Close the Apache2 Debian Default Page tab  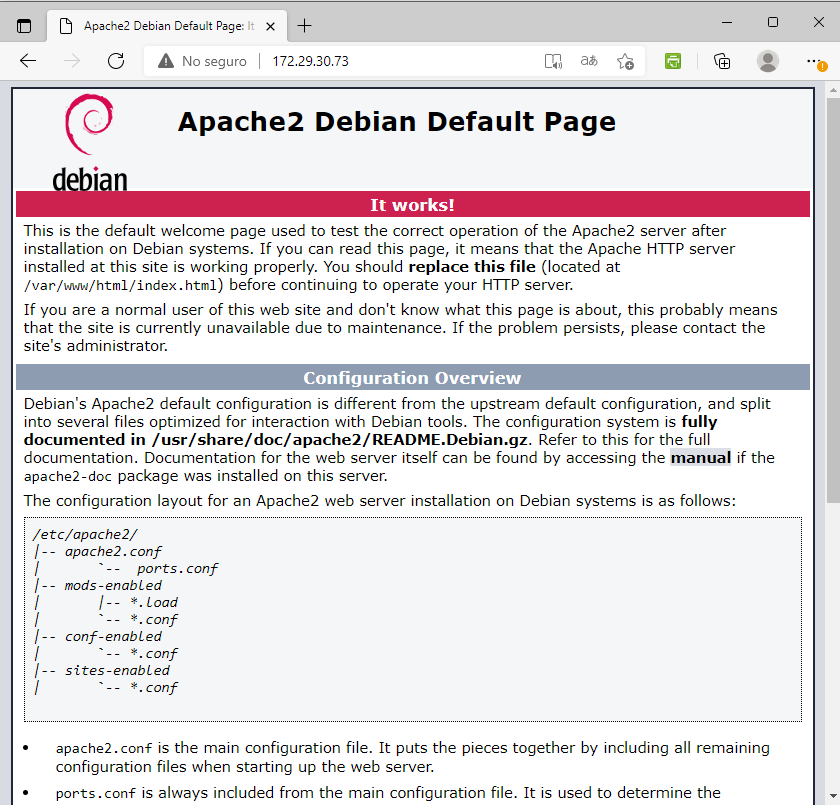pyautogui.click(x=271, y=26)
